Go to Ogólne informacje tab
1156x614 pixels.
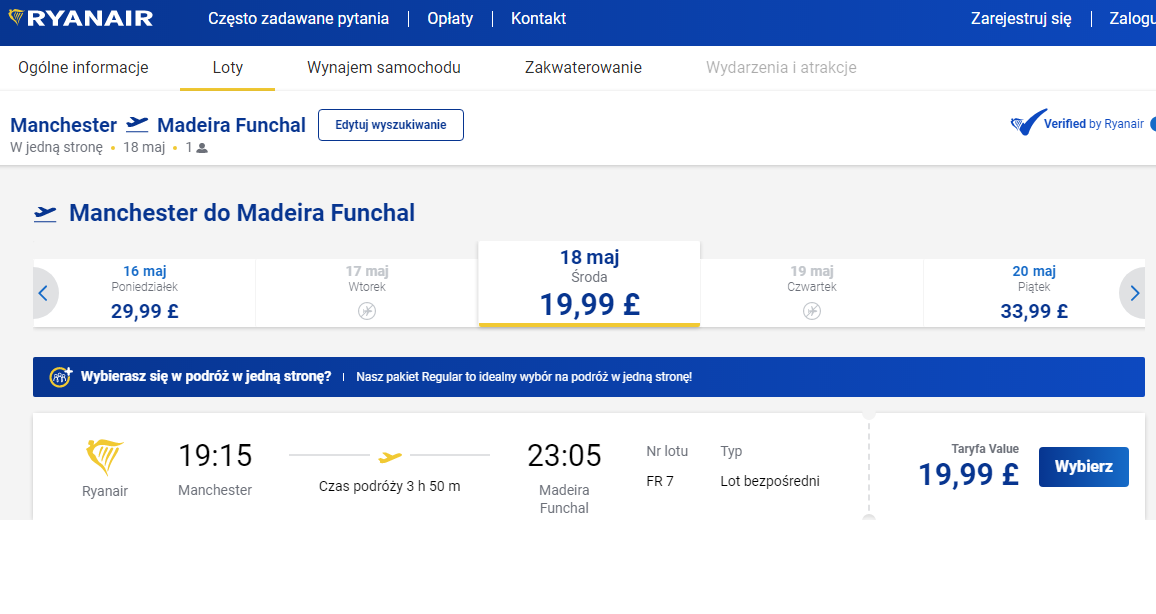click(83, 68)
